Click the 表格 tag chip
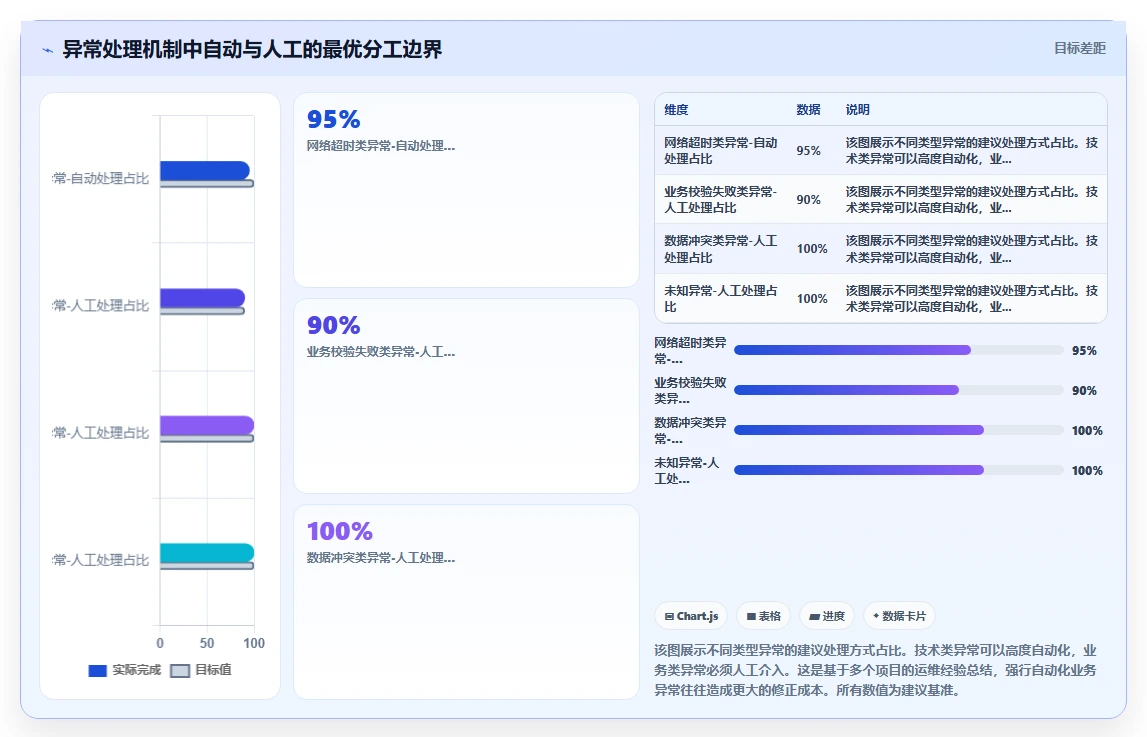Viewport: 1147px width, 737px height. pos(763,616)
